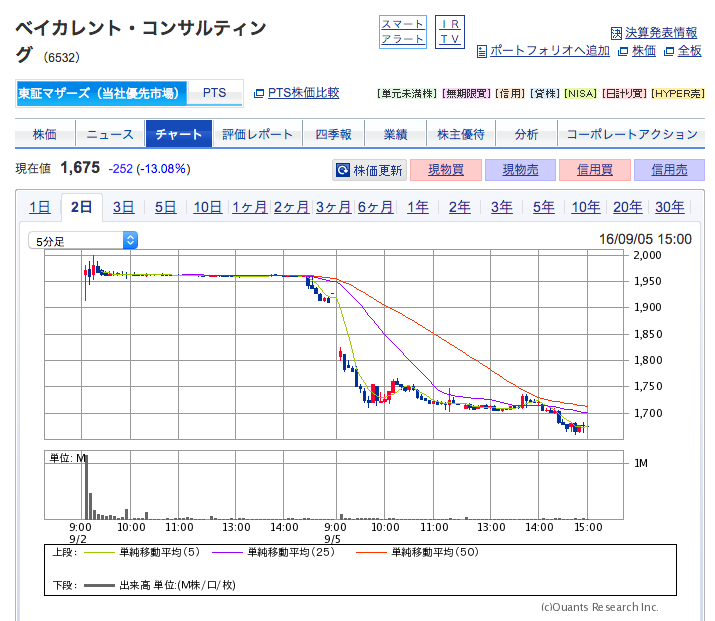Click the 株価更新 refresh button
Image resolution: width=715 pixels, height=621 pixels.
[369, 170]
